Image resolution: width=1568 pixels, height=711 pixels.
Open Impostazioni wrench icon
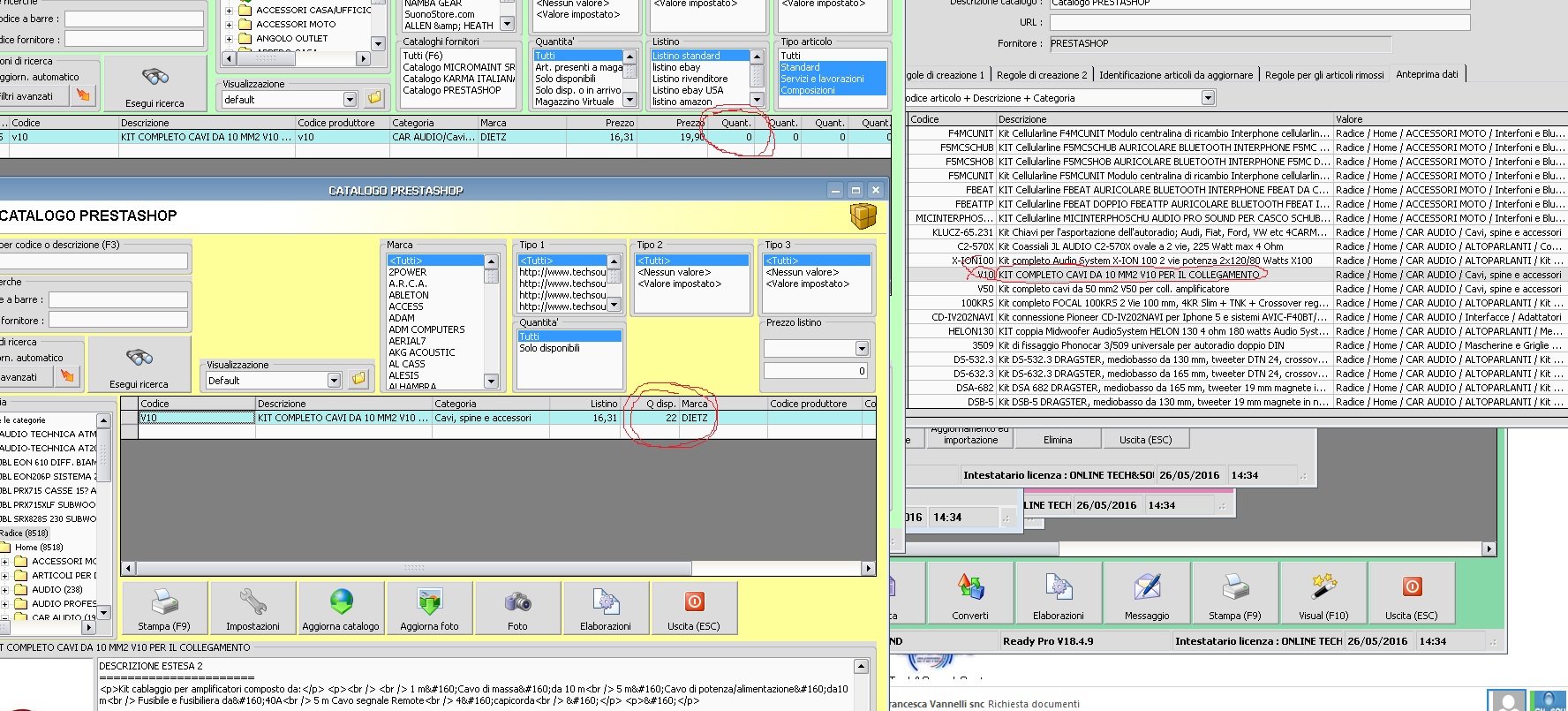253,602
